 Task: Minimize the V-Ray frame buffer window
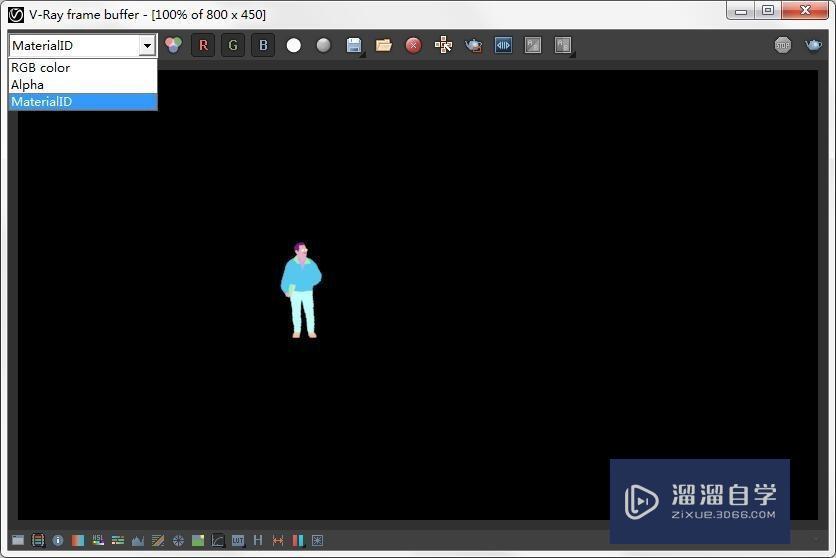point(741,11)
